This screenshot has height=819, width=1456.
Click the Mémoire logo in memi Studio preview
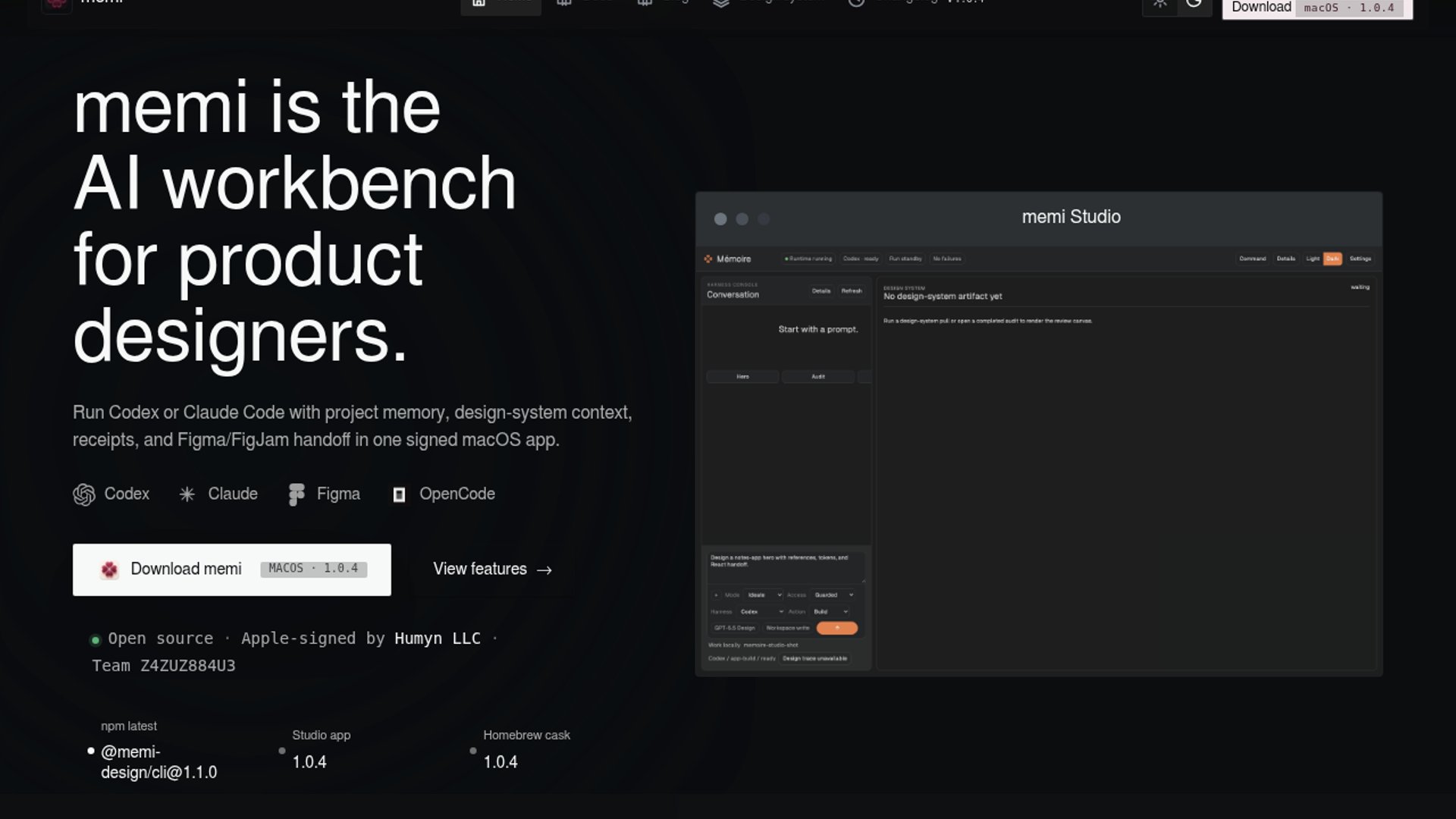click(708, 259)
